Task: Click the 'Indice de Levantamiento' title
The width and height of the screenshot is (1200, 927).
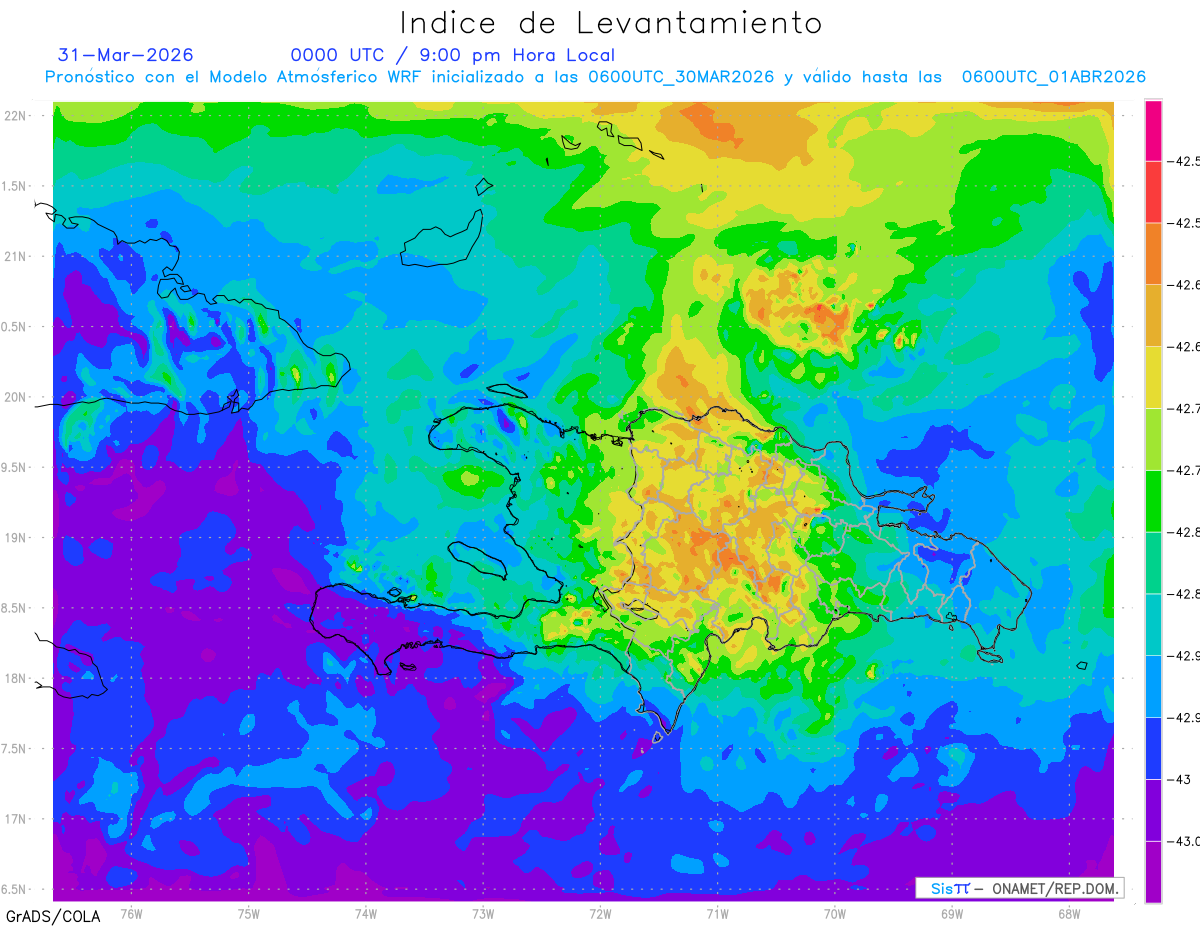Action: coord(611,22)
